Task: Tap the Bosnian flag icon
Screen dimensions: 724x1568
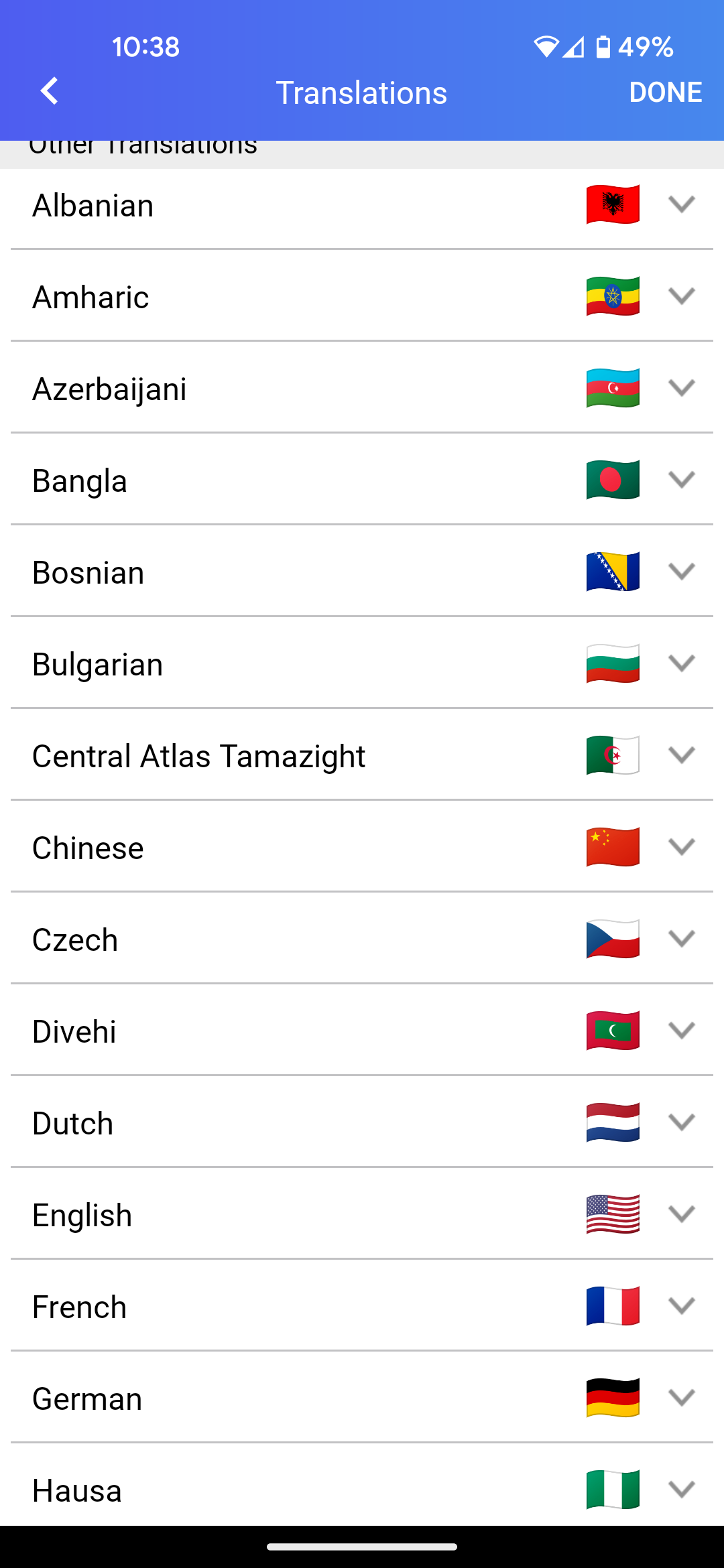Action: tap(613, 572)
